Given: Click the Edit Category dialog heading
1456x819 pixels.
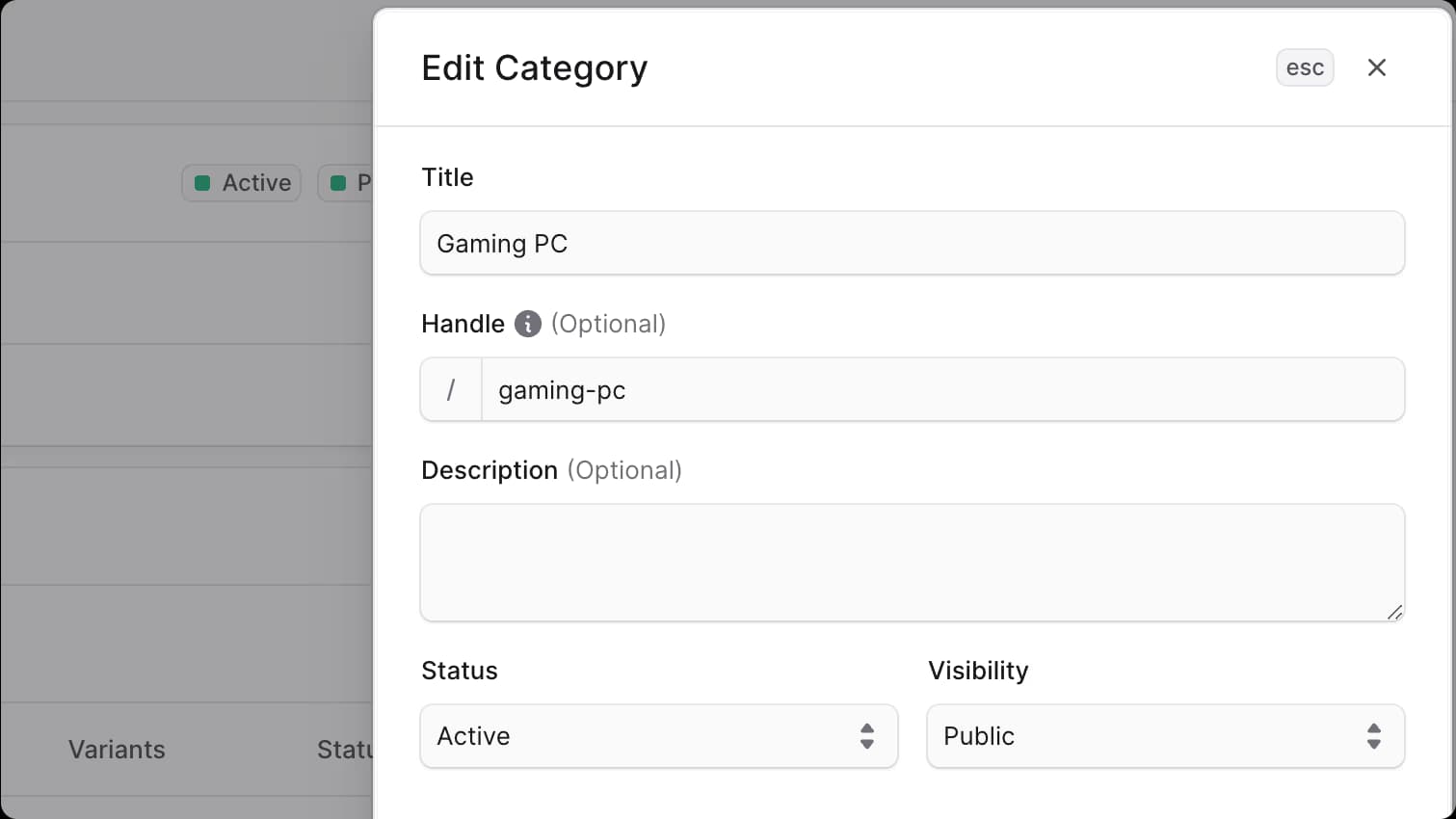Looking at the screenshot, I should pos(534,67).
